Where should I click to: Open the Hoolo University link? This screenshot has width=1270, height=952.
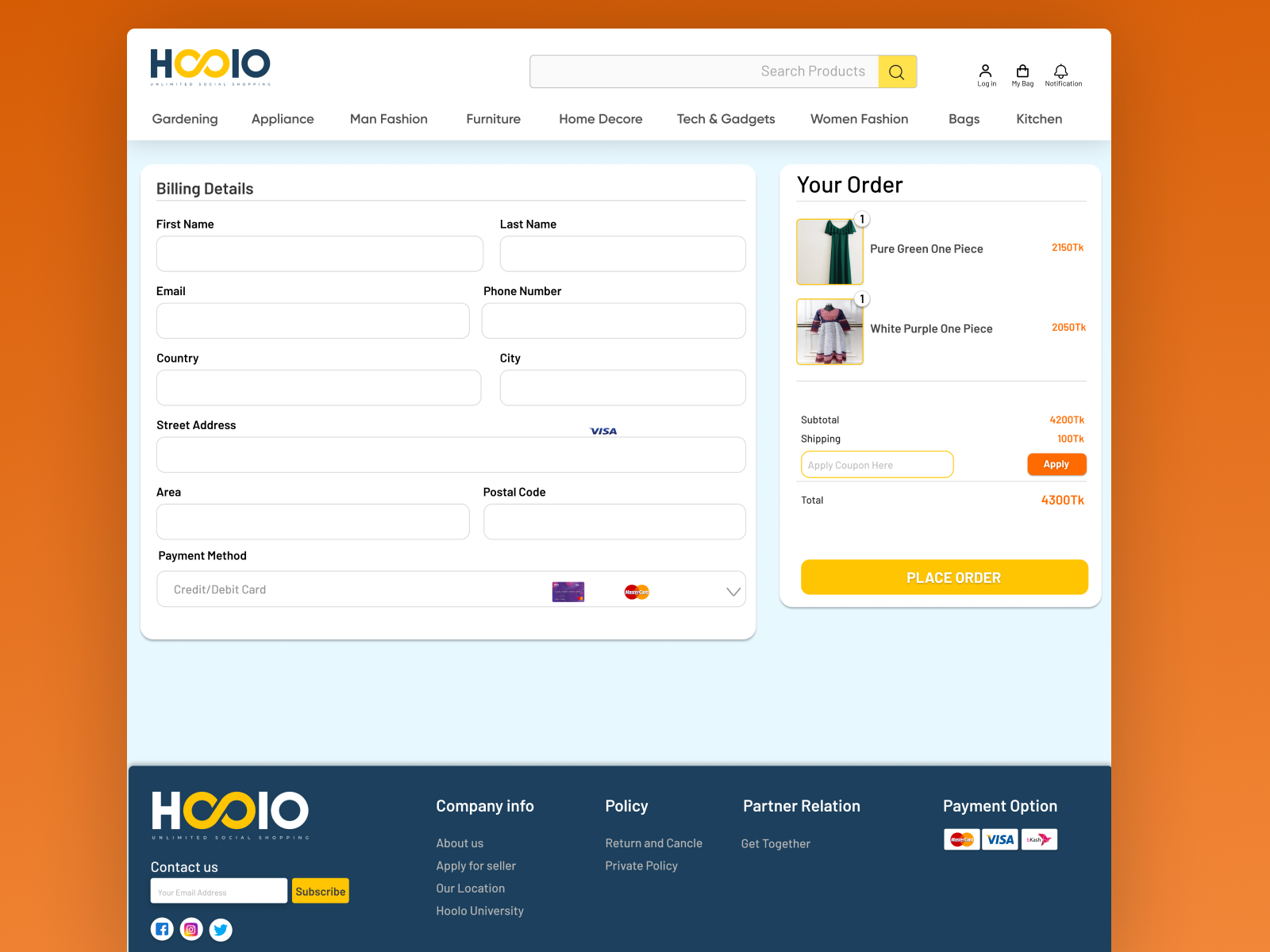point(479,910)
